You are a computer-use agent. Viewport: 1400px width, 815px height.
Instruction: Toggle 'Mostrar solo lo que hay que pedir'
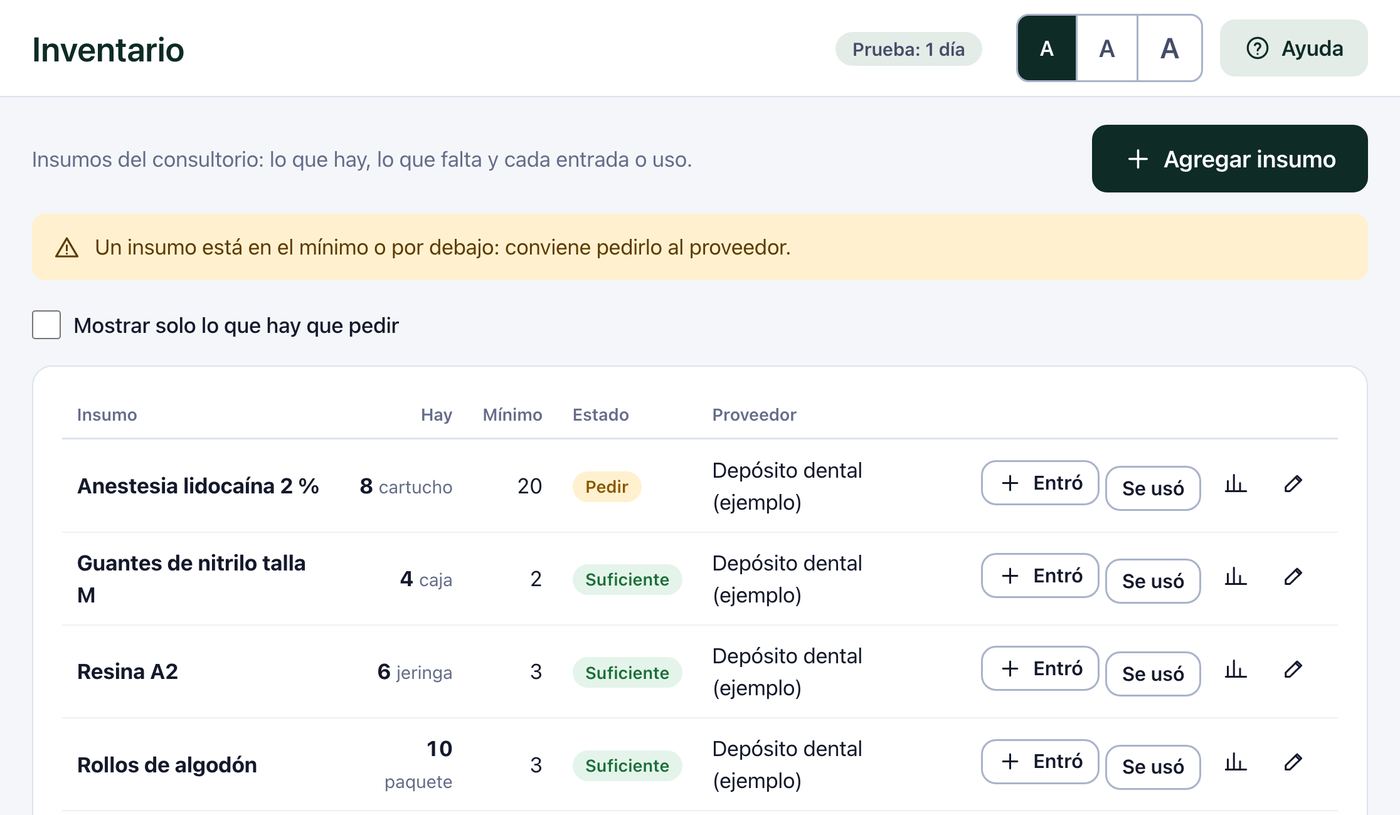coord(46,325)
